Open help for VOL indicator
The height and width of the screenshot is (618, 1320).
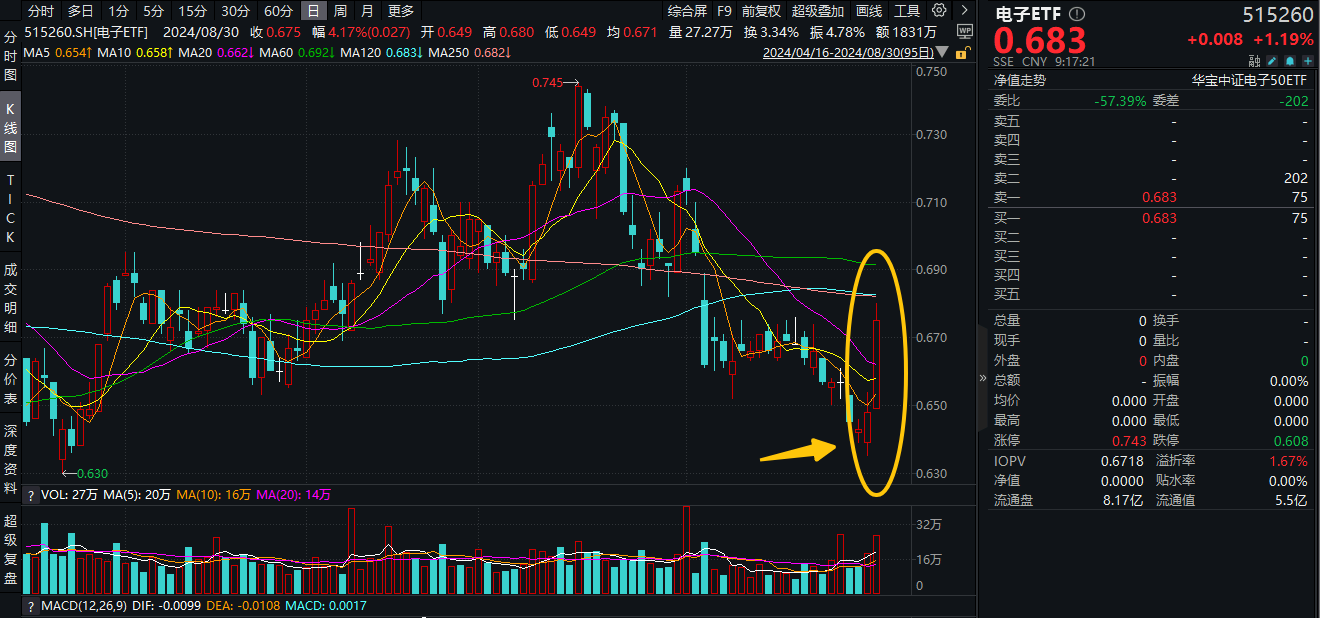click(30, 494)
